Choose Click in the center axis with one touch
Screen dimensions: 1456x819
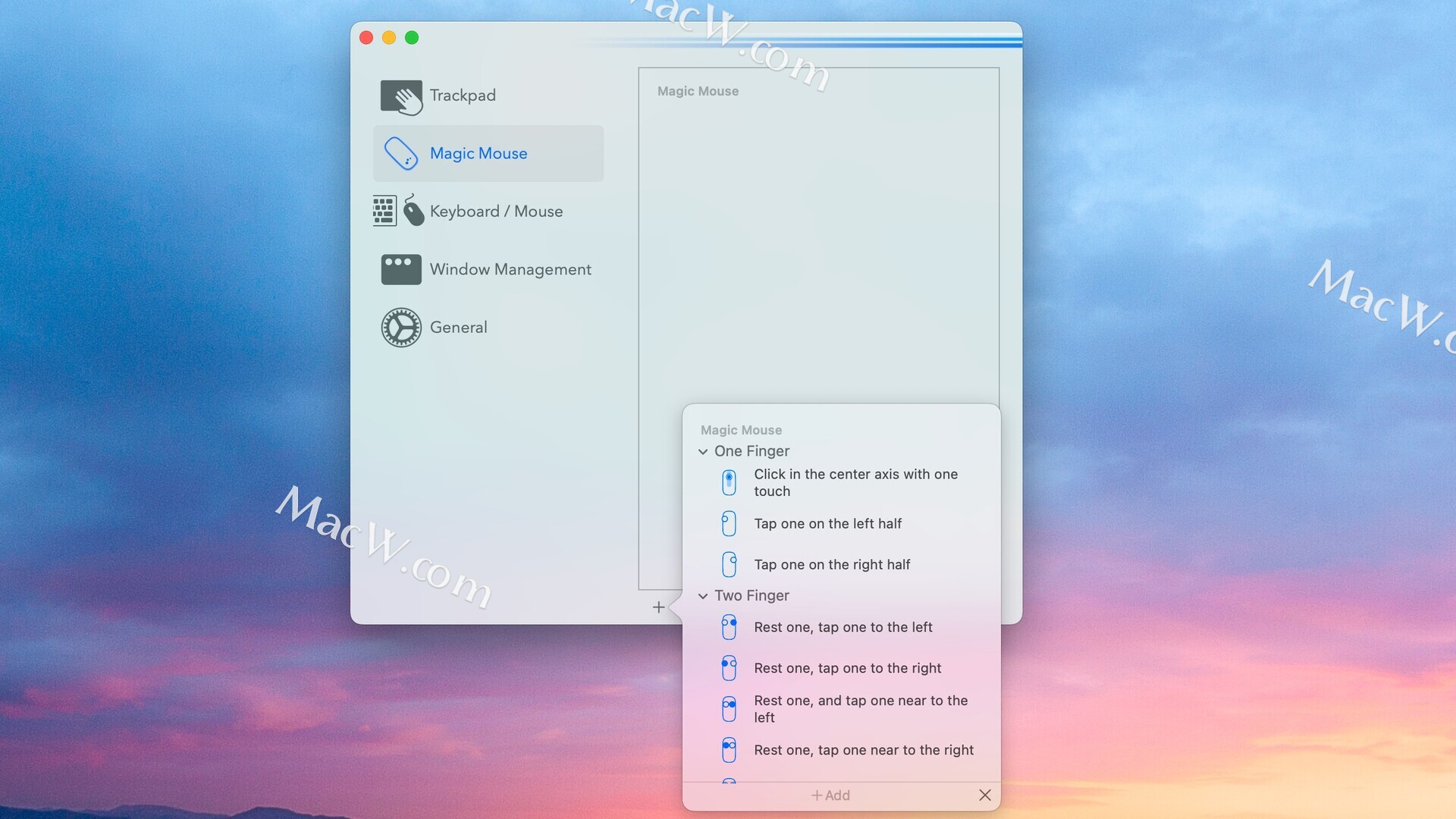(855, 482)
